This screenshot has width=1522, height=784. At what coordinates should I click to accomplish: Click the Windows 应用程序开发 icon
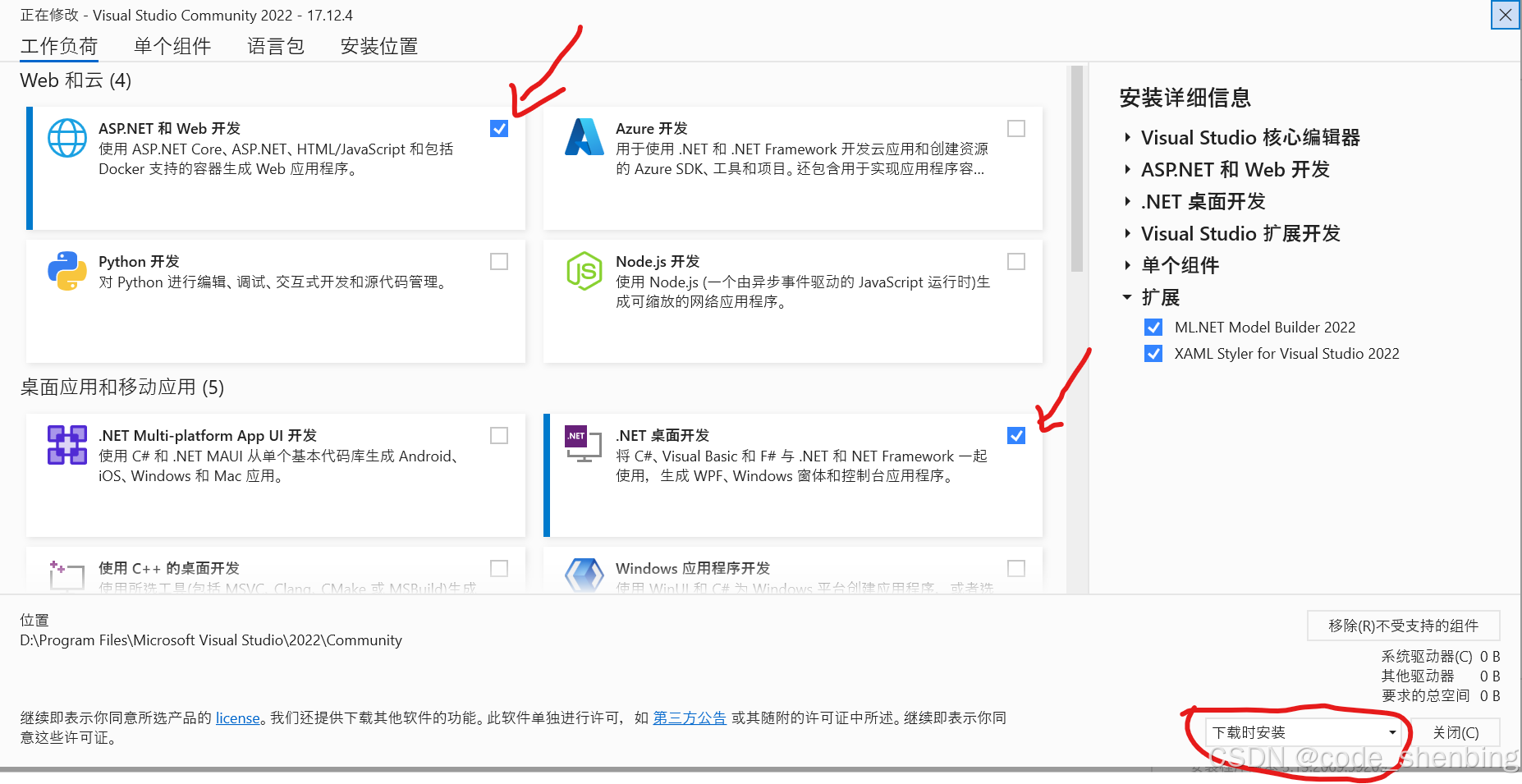[x=585, y=575]
